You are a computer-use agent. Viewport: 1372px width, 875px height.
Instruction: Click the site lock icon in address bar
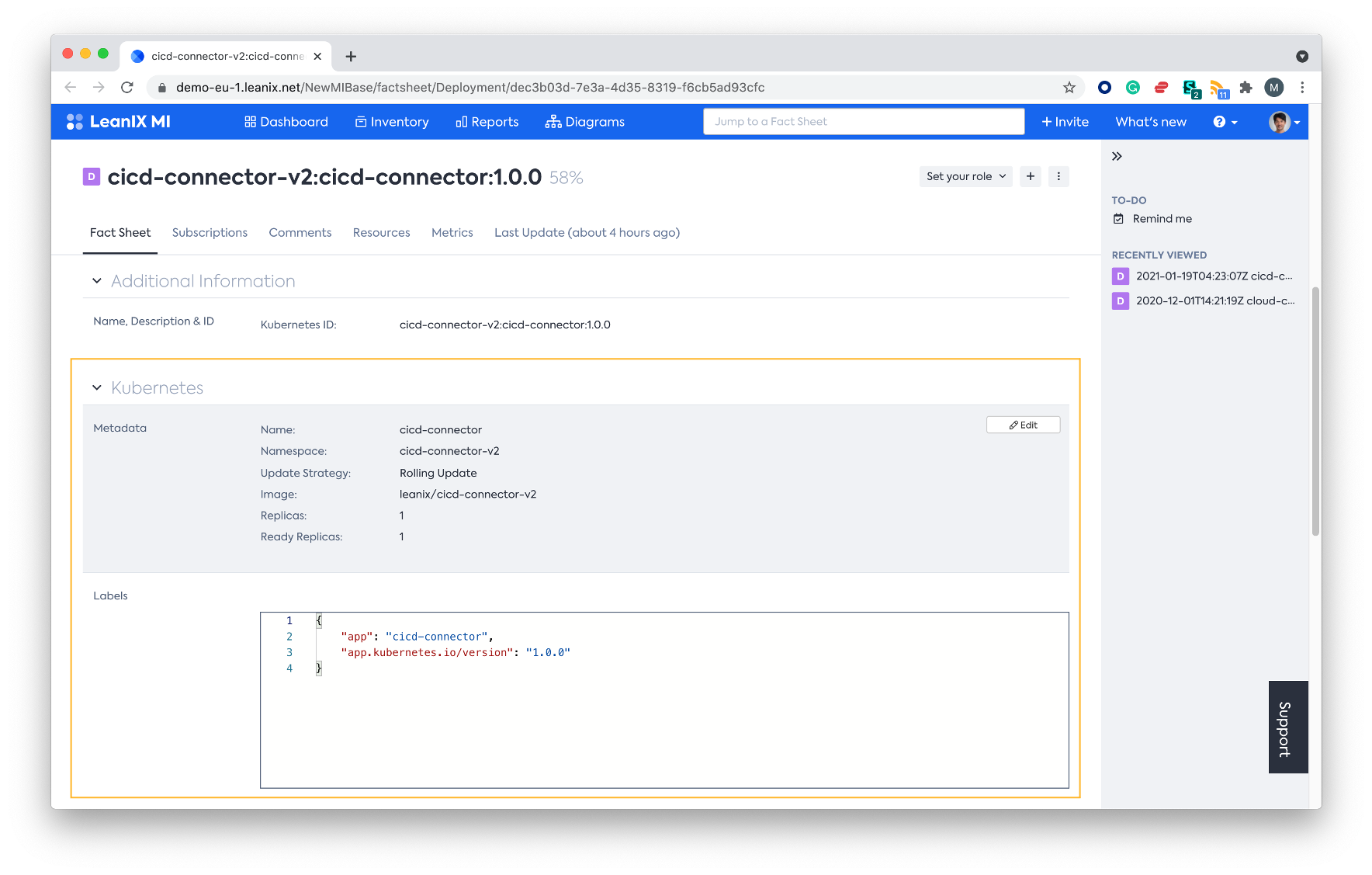point(161,88)
